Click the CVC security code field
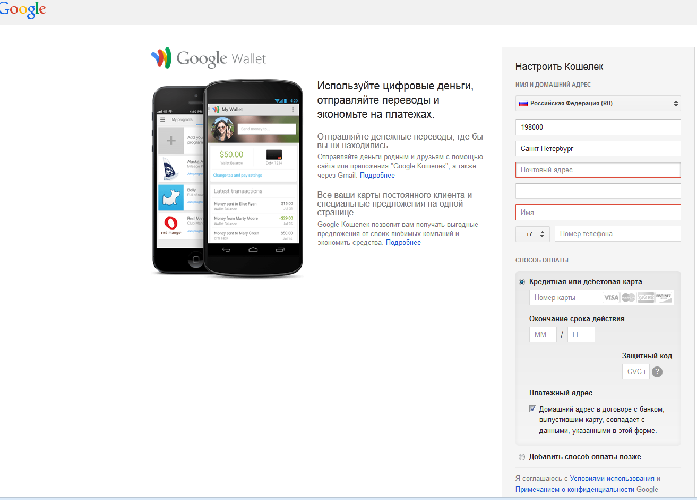Screen dimensions: 697x502 coord(636,371)
